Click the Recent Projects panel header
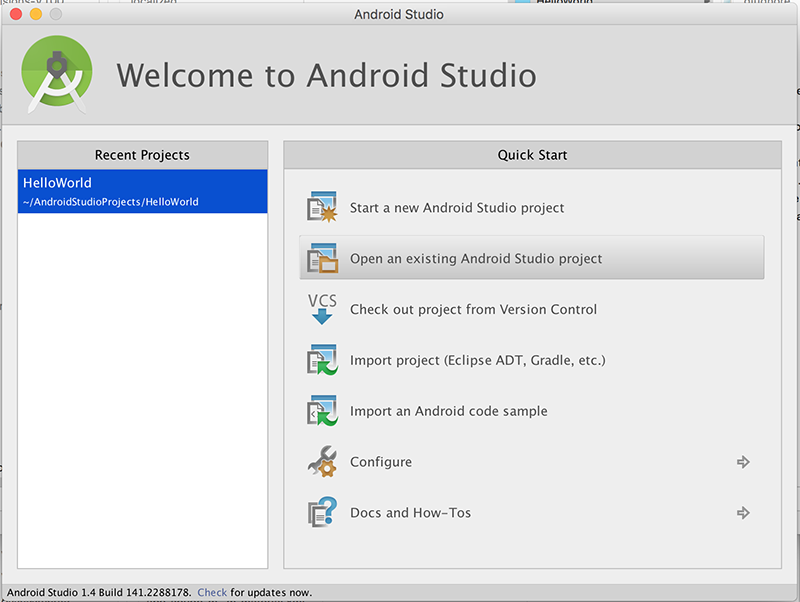800x602 pixels. click(142, 155)
